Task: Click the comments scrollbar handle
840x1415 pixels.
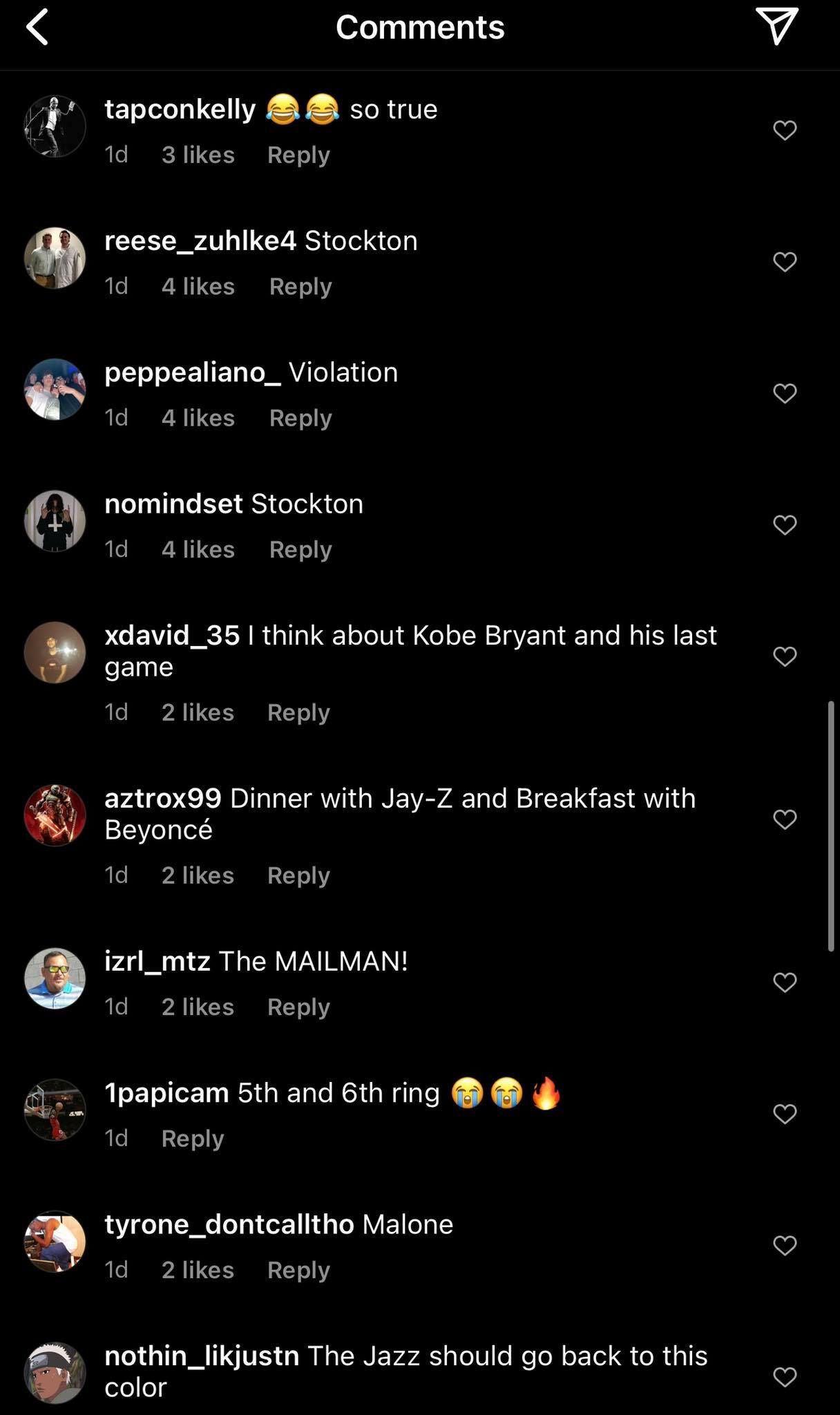Action: (x=830, y=826)
